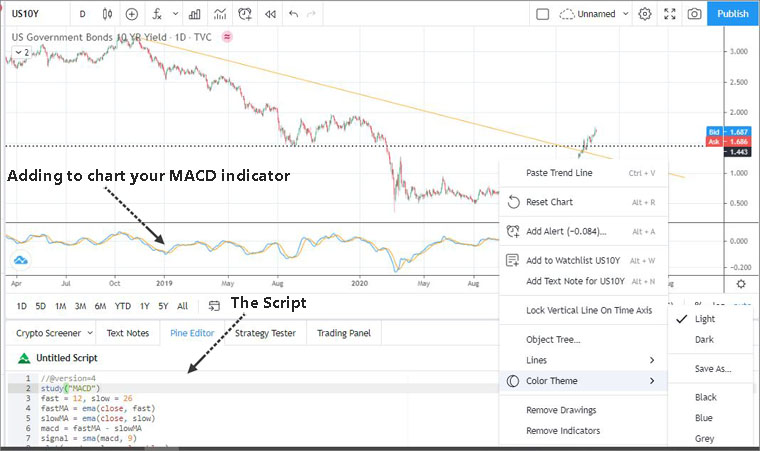Click the pink delayed-data badge next to TVC

click(x=227, y=37)
